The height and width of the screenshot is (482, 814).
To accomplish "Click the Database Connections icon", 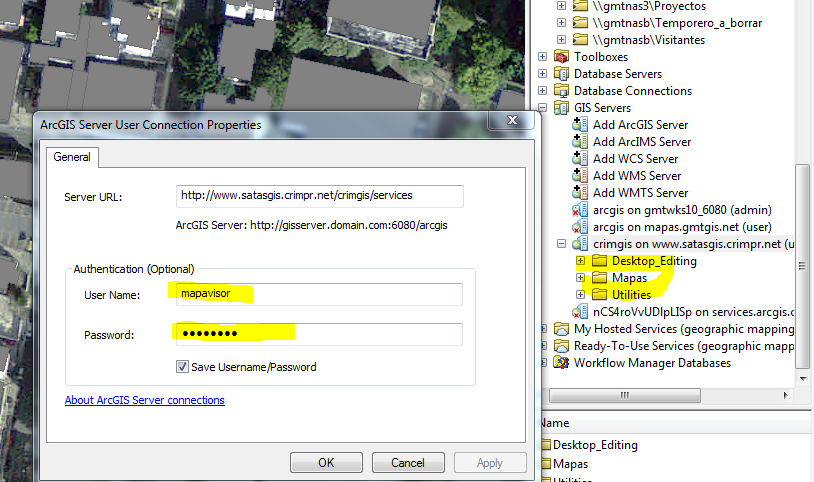I will coord(561,91).
